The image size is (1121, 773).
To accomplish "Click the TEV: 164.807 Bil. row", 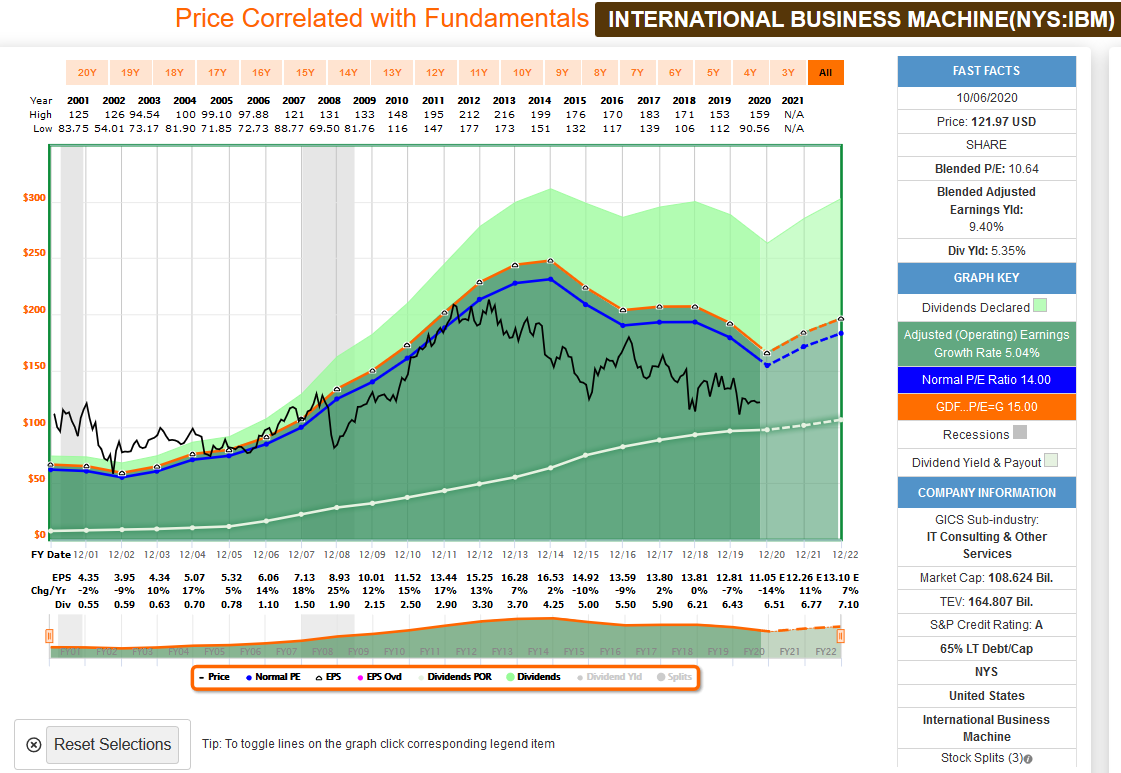I will 987,602.
